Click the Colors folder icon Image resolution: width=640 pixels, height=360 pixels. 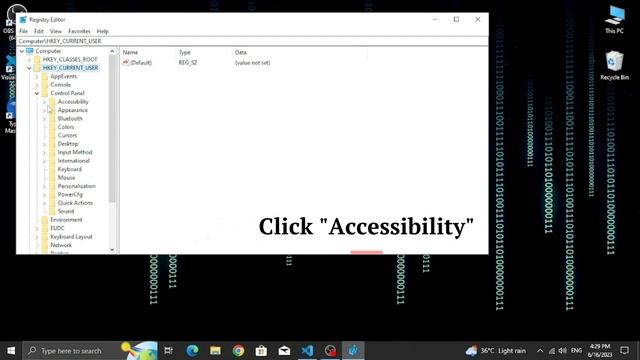point(52,127)
